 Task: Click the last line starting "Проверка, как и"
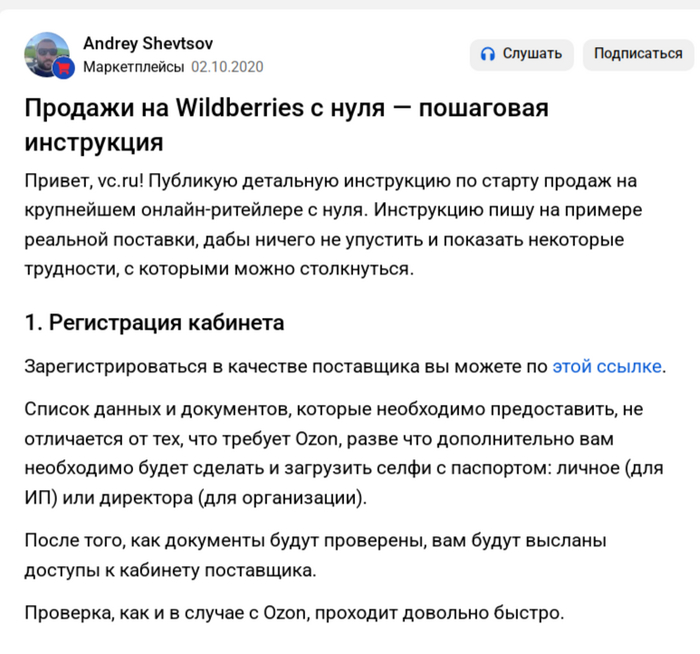[x=294, y=611]
